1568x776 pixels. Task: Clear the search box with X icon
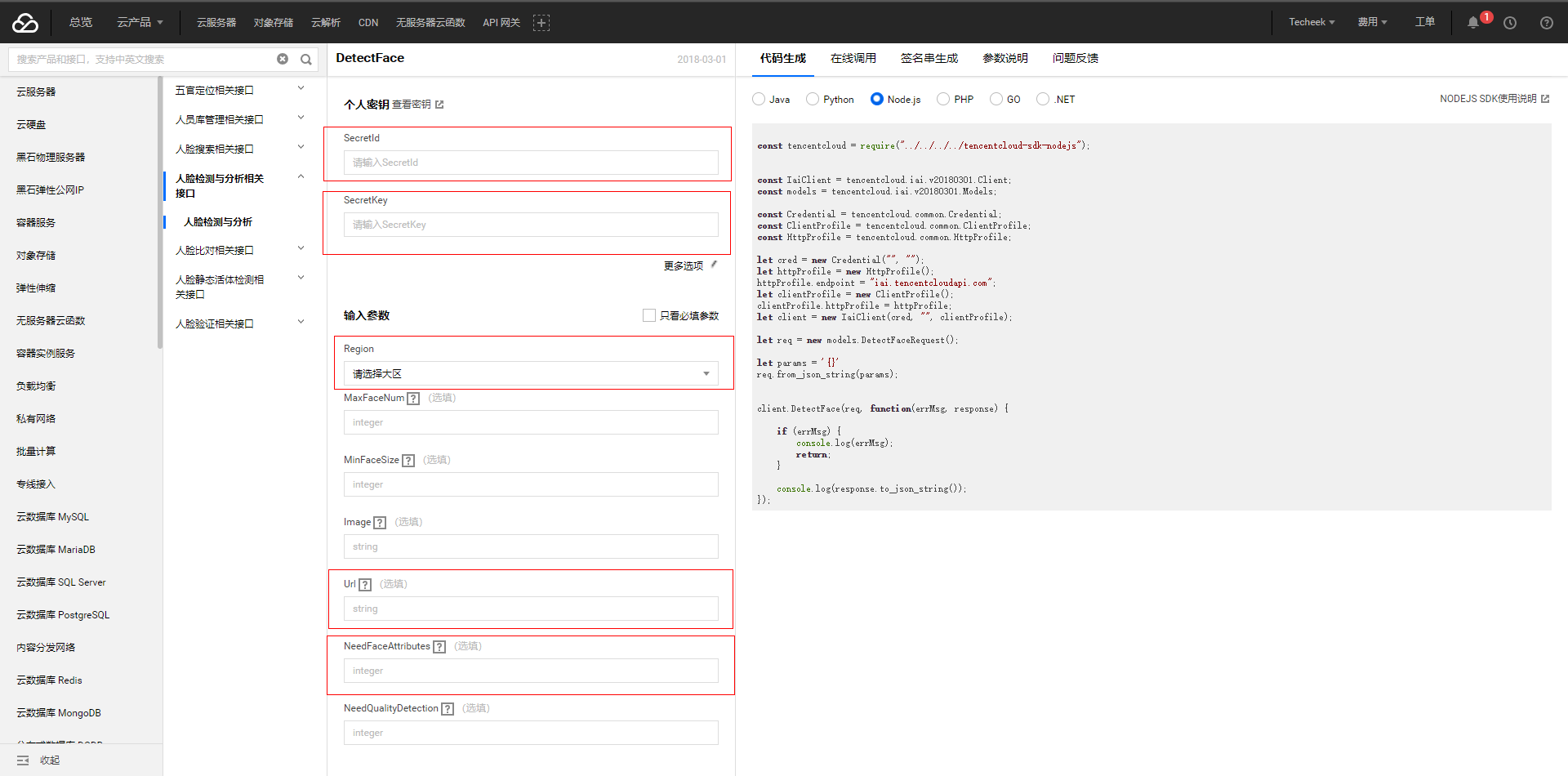click(x=283, y=59)
